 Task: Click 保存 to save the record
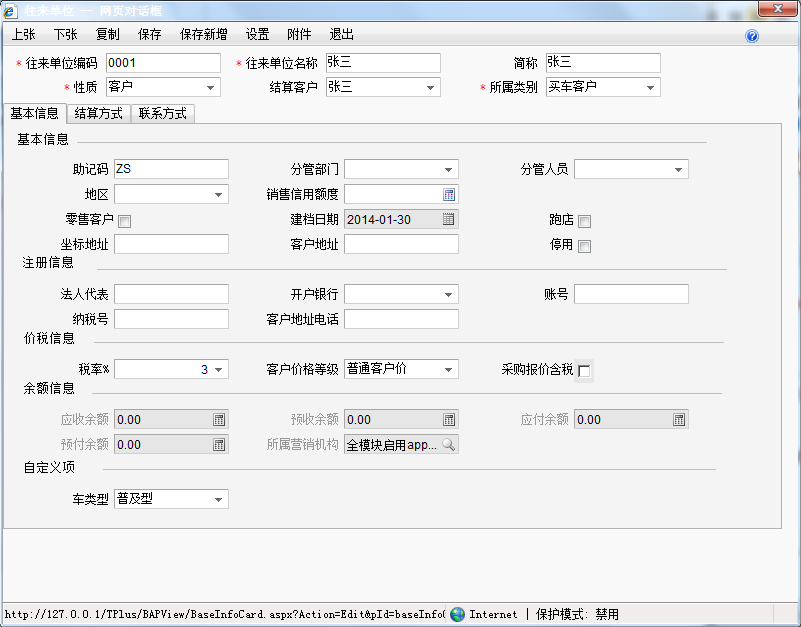click(150, 34)
